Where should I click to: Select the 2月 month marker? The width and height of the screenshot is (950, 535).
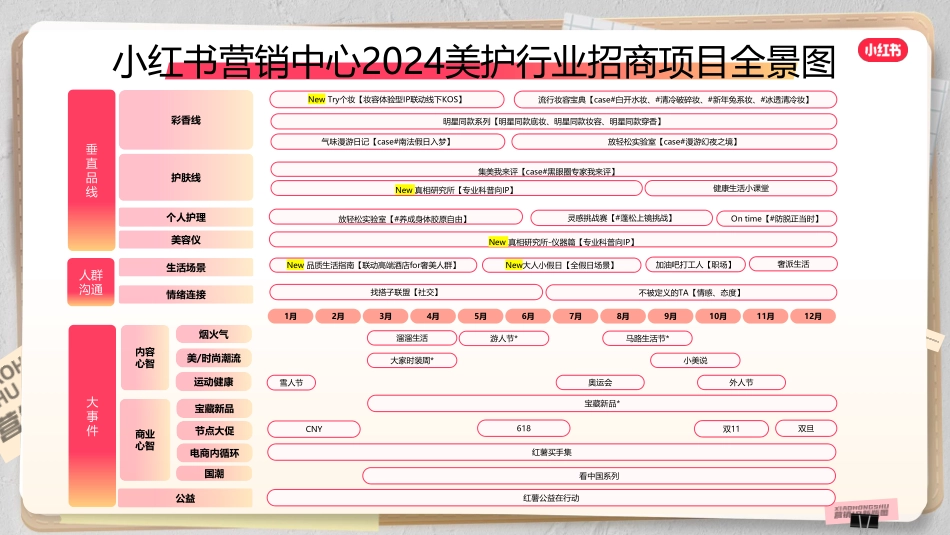point(338,316)
